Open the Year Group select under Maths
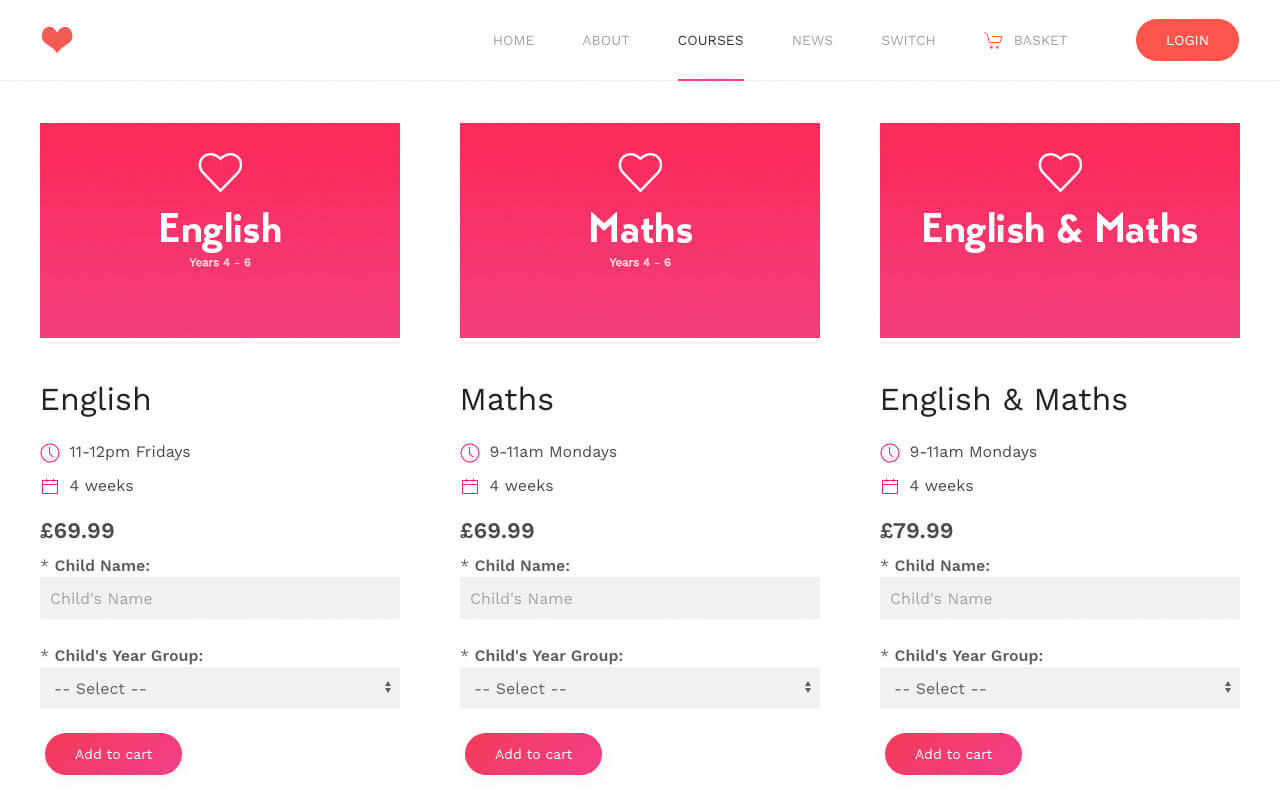Image resolution: width=1280 pixels, height=800 pixels. coord(640,688)
